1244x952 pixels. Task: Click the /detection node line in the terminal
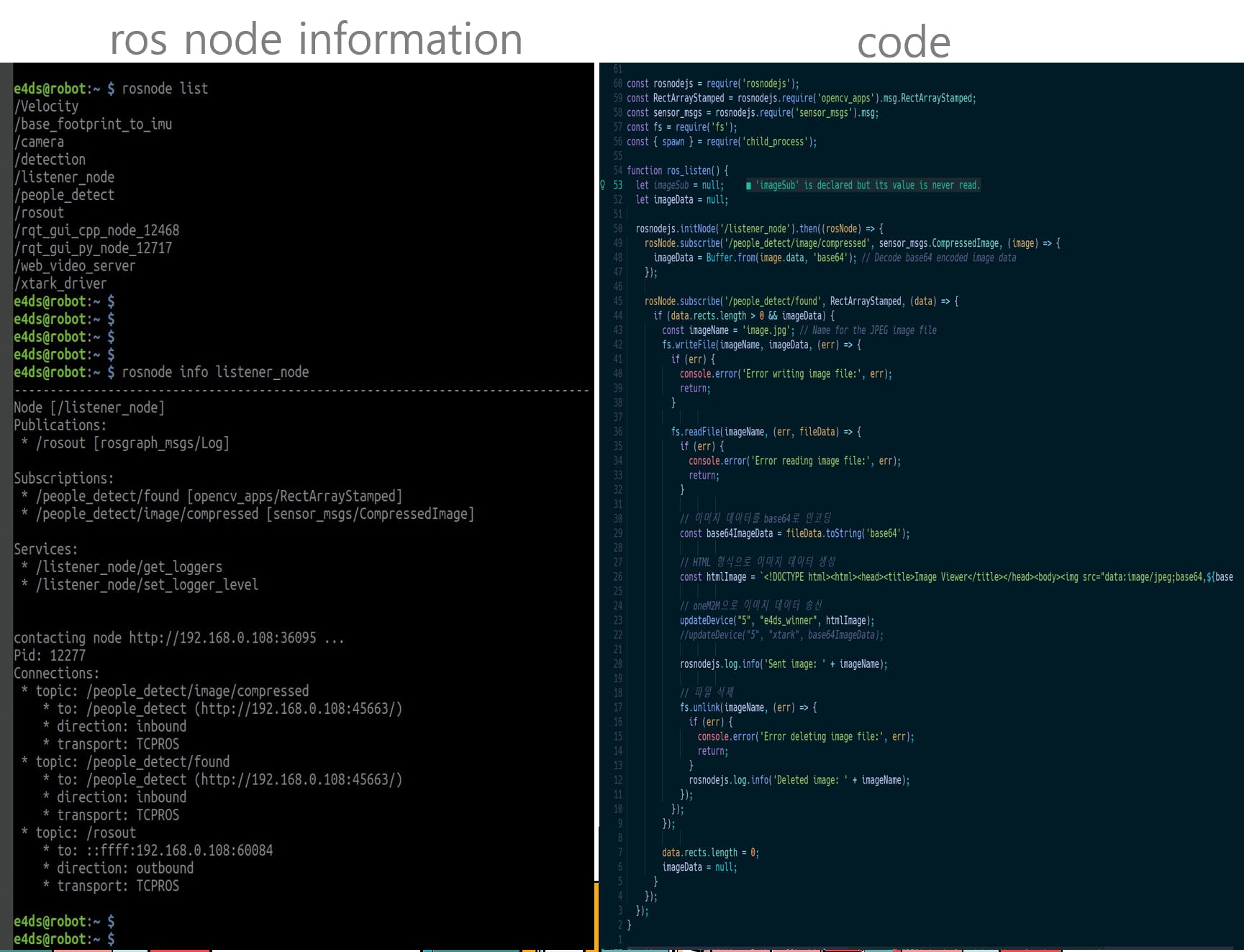[50, 160]
